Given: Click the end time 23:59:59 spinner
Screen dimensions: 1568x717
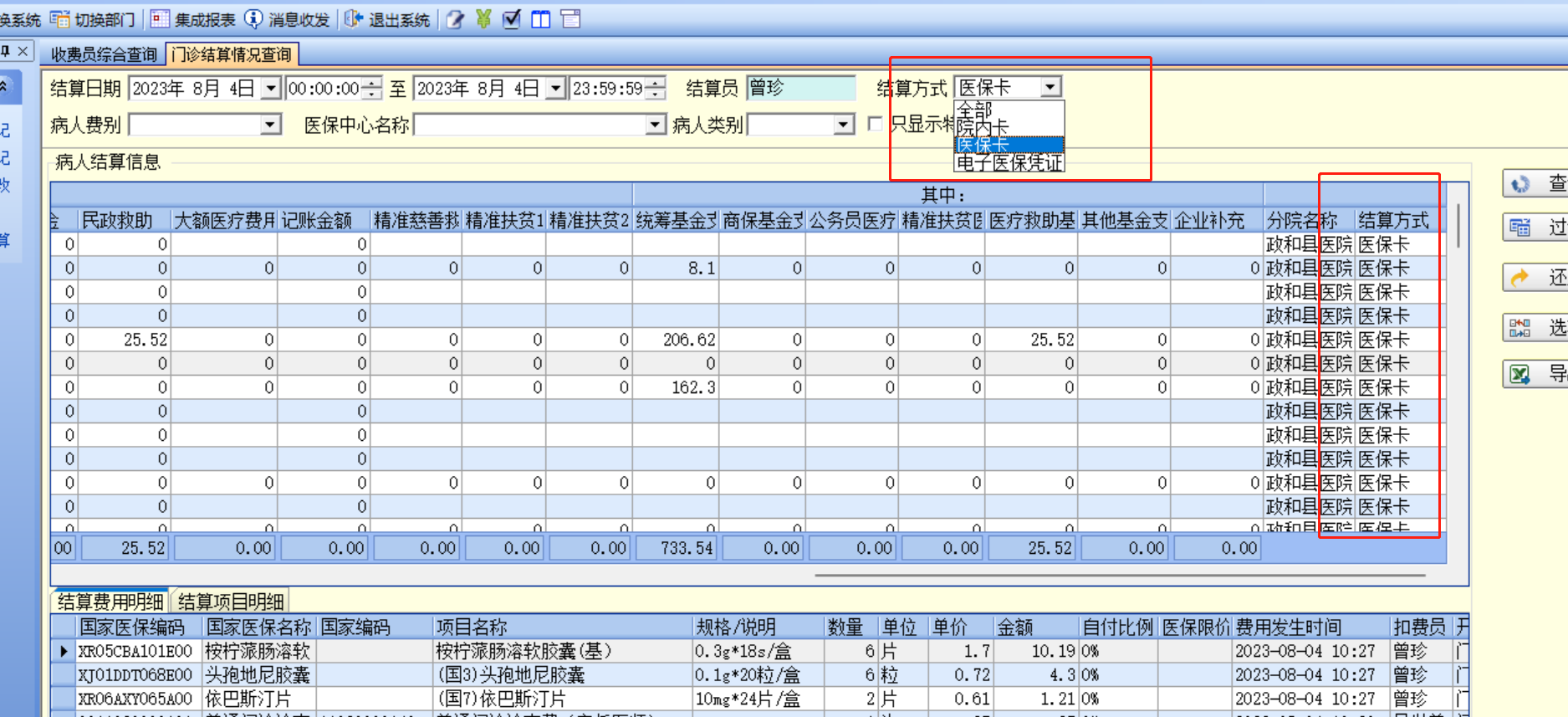Looking at the screenshot, I should [657, 88].
